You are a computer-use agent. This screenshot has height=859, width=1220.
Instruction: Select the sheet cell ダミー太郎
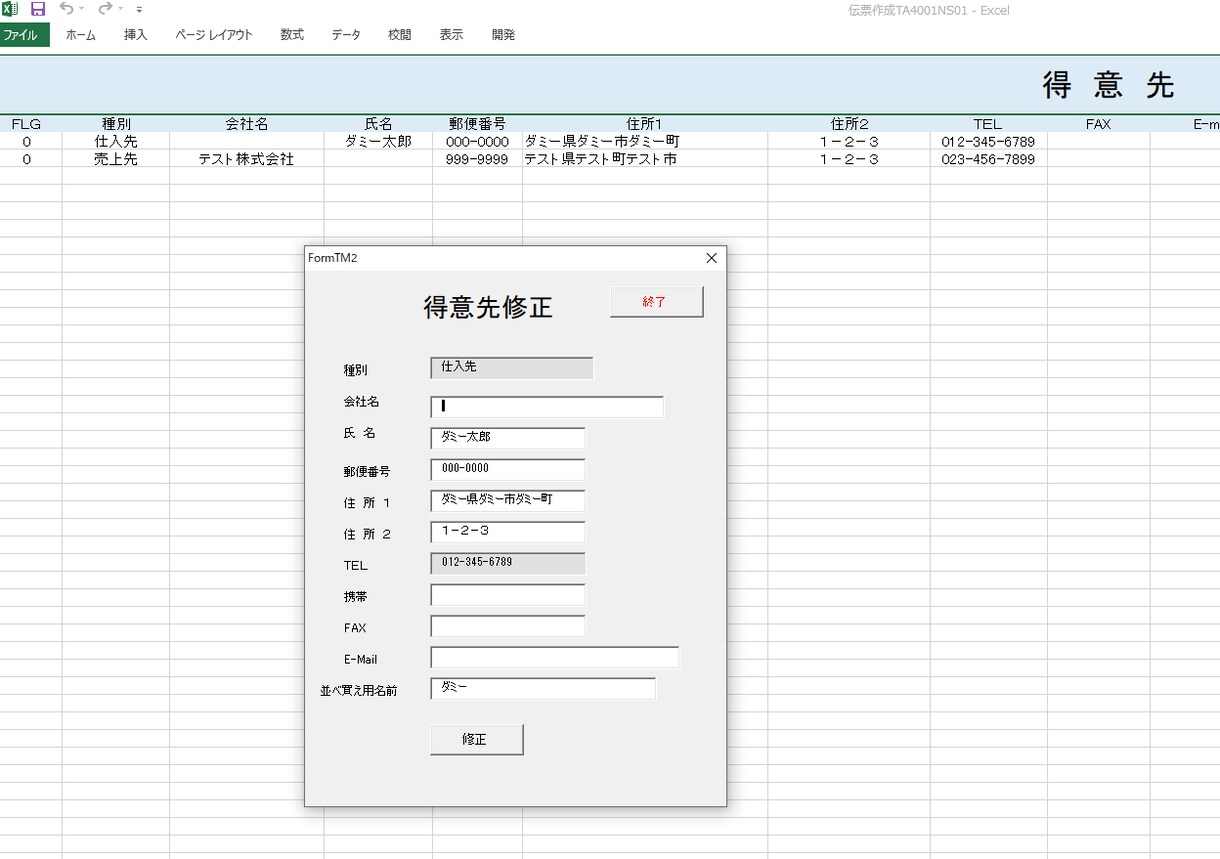tap(378, 142)
